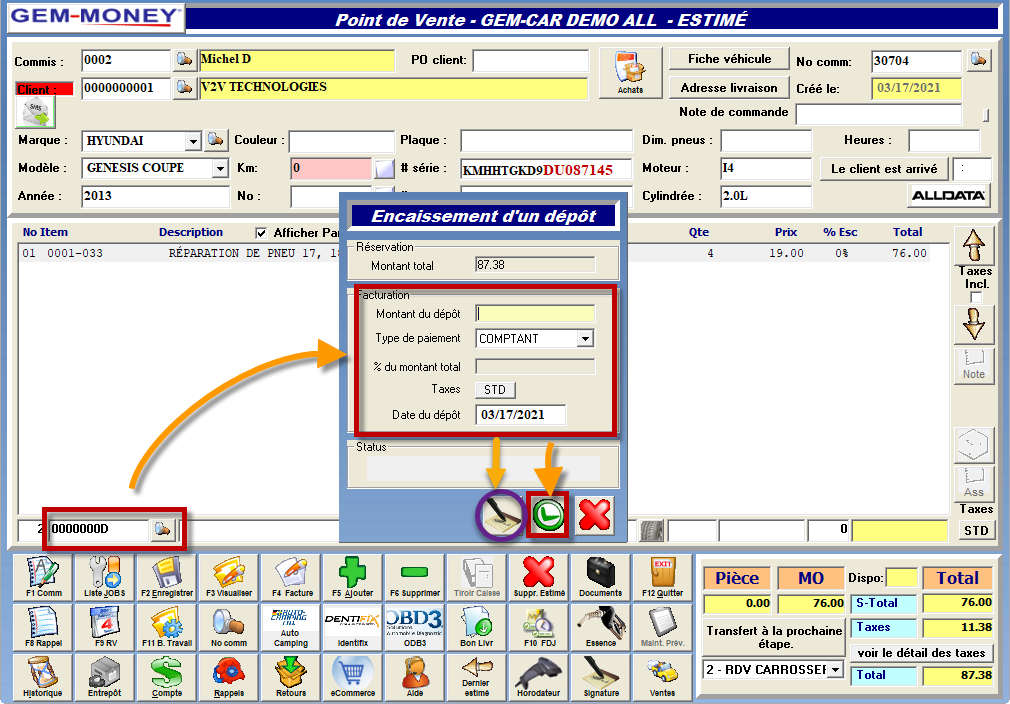1010x704 pixels.
Task: Open the Historique hourglass icon
Action: click(43, 677)
